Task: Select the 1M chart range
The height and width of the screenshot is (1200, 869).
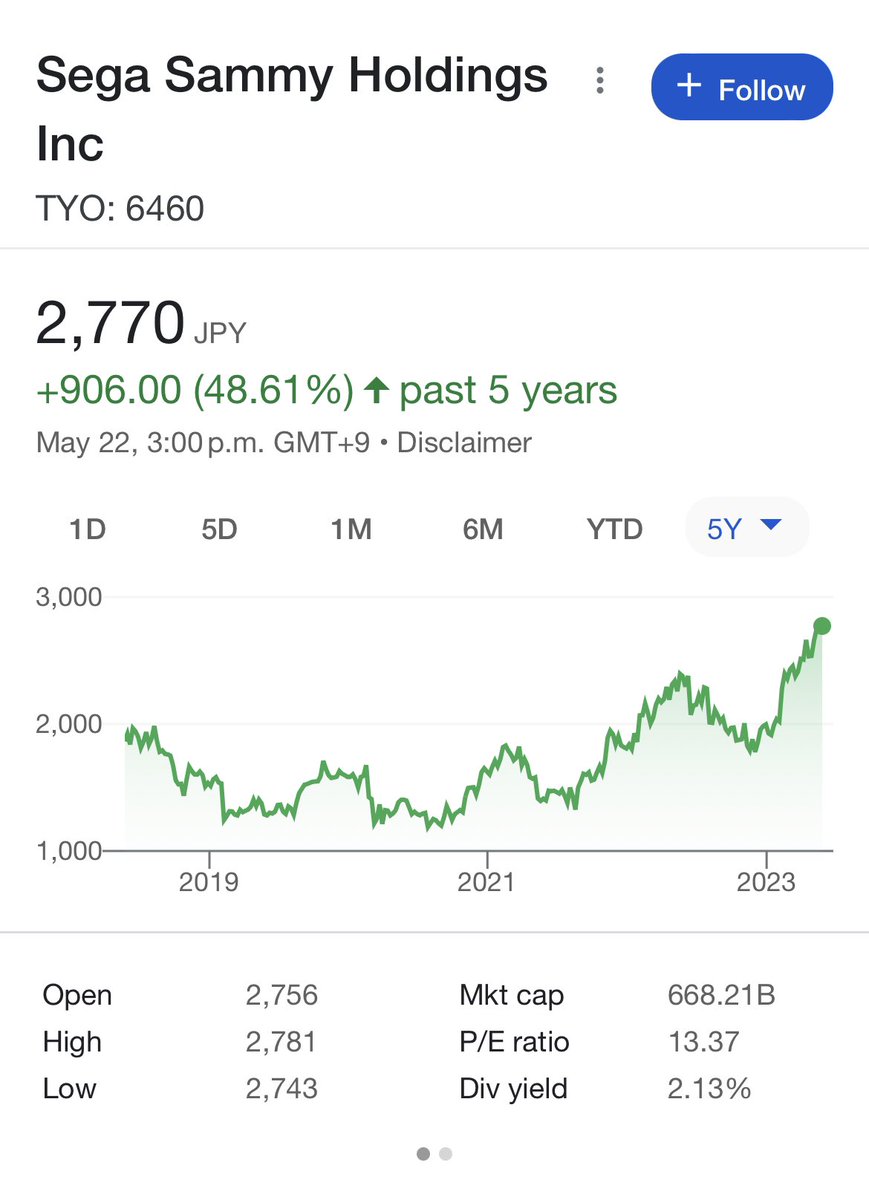Action: [x=351, y=528]
